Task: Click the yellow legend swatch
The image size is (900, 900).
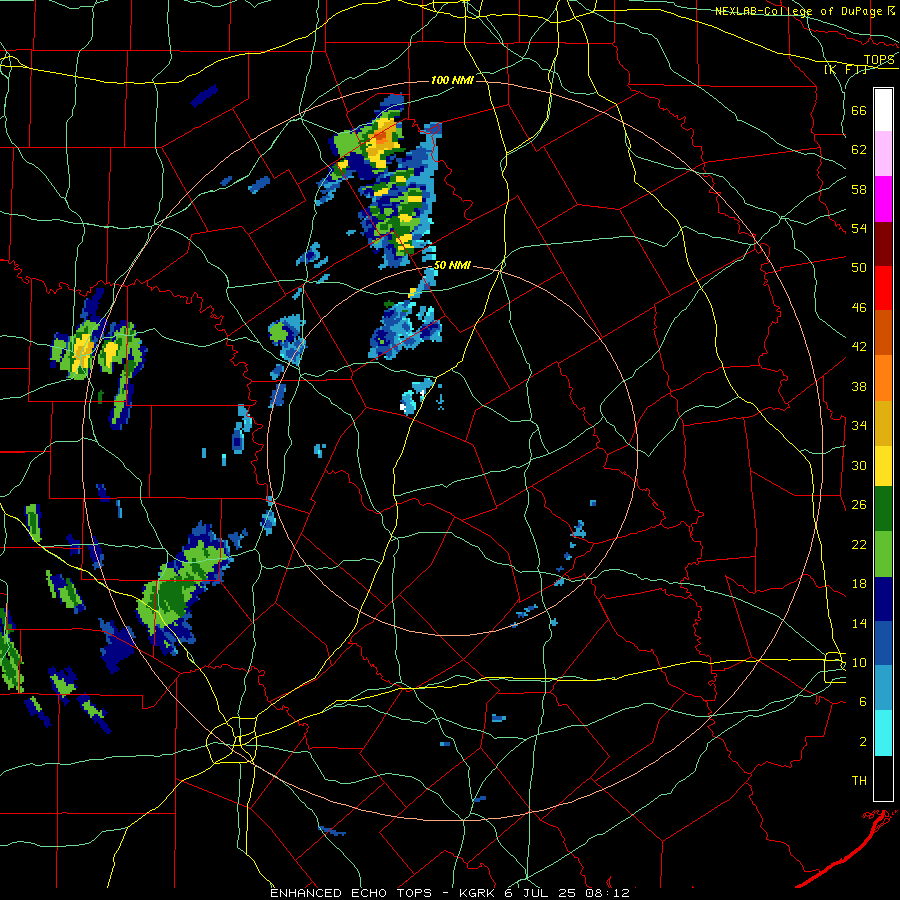Action: click(883, 466)
